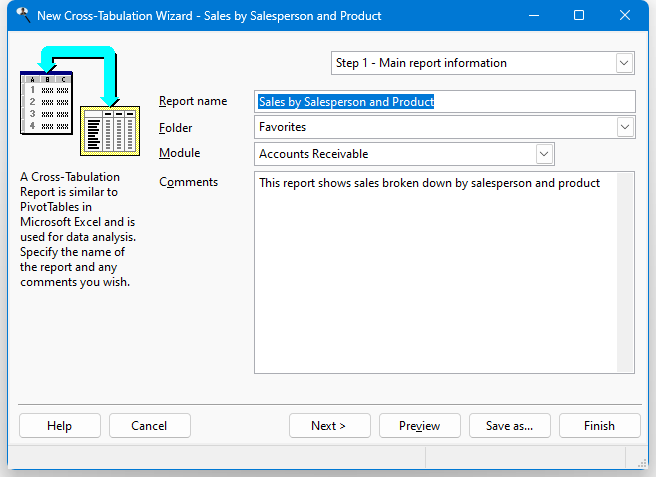Click the Help button
The width and height of the screenshot is (656, 477).
[60, 426]
